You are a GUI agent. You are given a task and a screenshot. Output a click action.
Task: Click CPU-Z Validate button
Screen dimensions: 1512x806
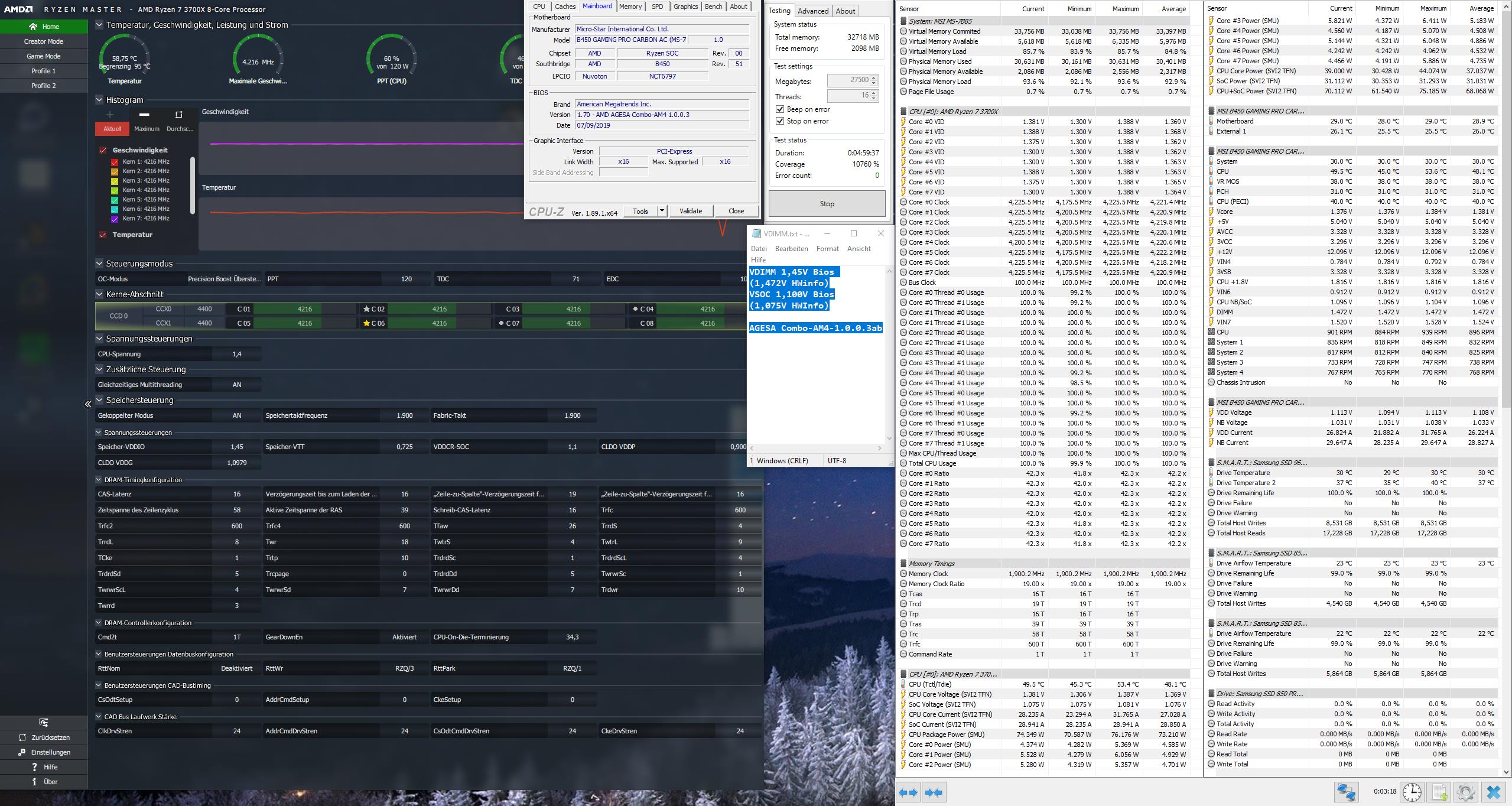[690, 211]
